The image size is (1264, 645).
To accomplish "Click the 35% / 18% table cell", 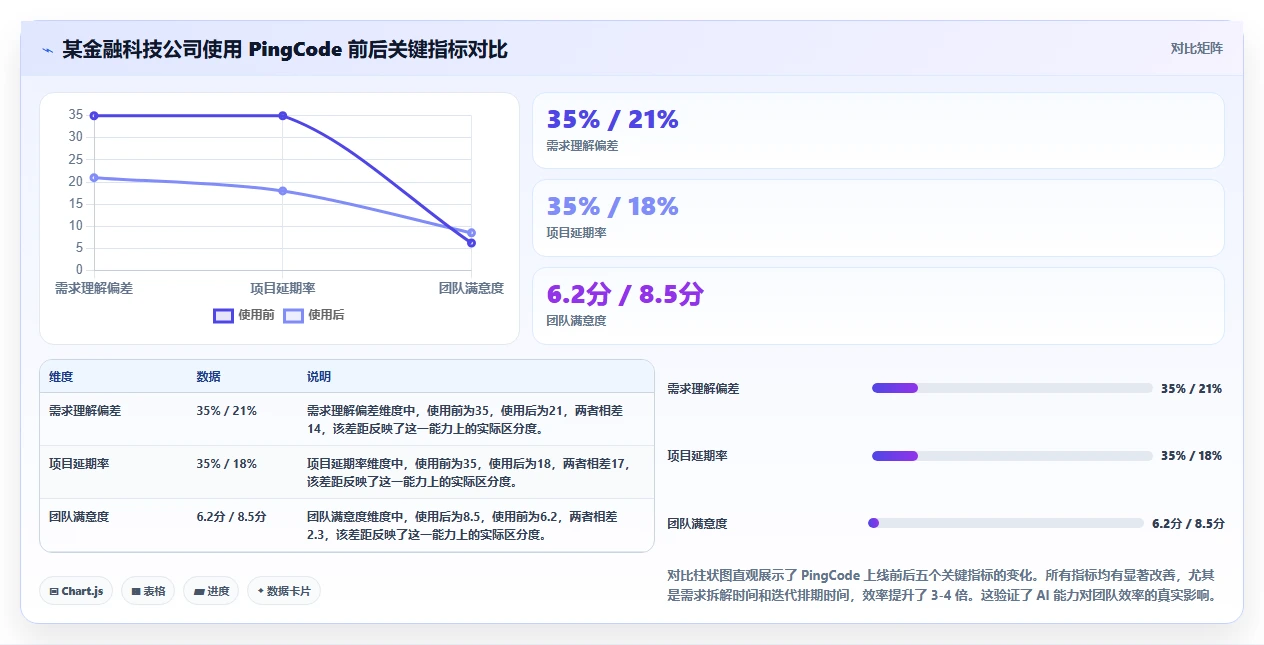I will tap(227, 464).
